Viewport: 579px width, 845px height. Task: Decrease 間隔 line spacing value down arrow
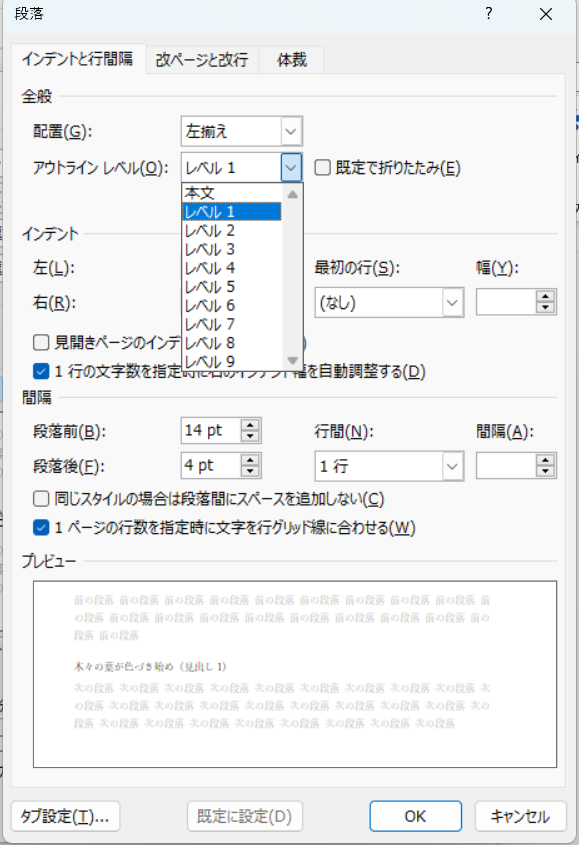point(546,472)
